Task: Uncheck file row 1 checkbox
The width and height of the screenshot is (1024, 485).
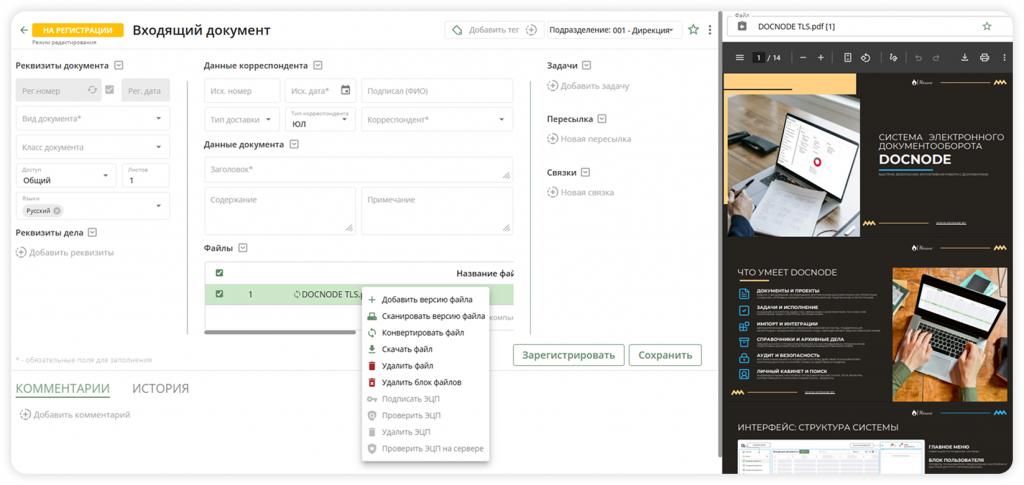Action: tap(219, 294)
